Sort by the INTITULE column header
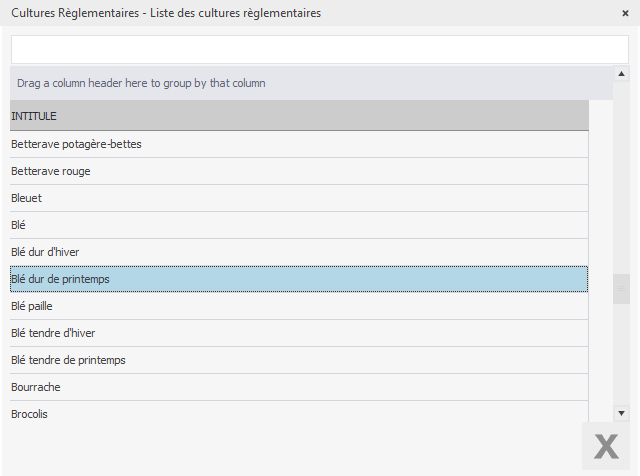Viewport: 640px width, 476px height. pyautogui.click(x=299, y=116)
